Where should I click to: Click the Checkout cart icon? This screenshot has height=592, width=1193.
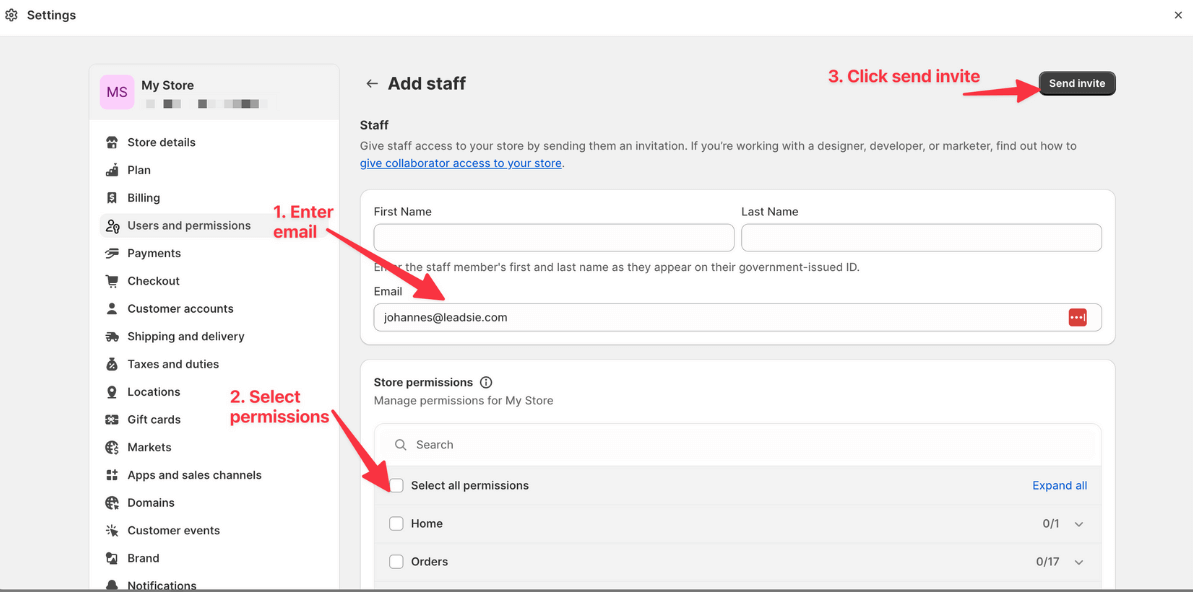pyautogui.click(x=110, y=281)
